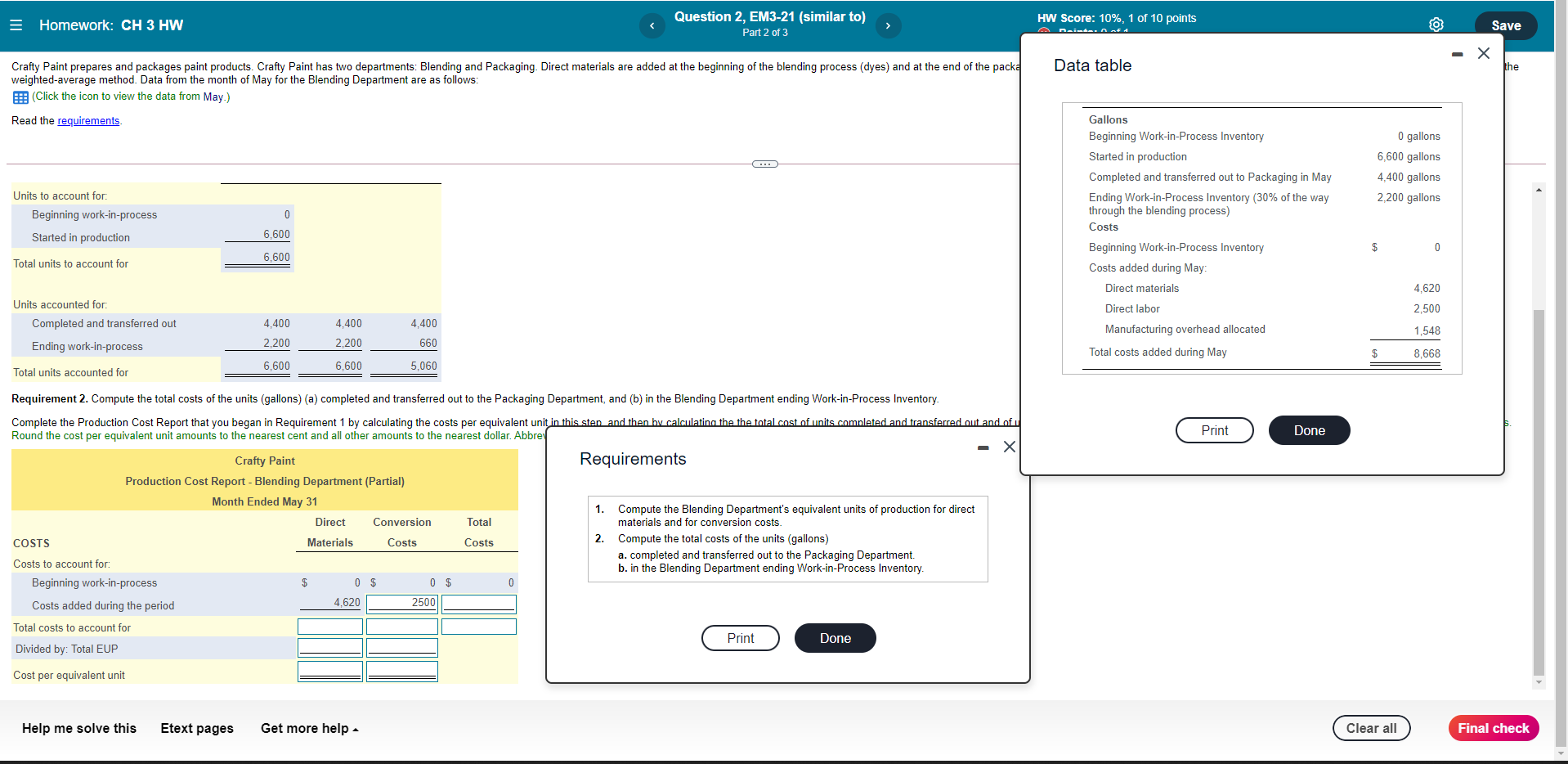
Task: Select direct materials Total EUP field
Action: point(330,648)
